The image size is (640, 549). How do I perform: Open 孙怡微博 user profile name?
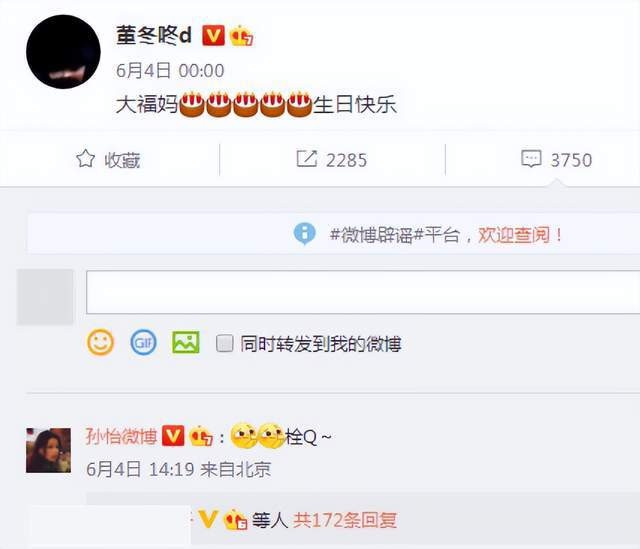[x=122, y=436]
